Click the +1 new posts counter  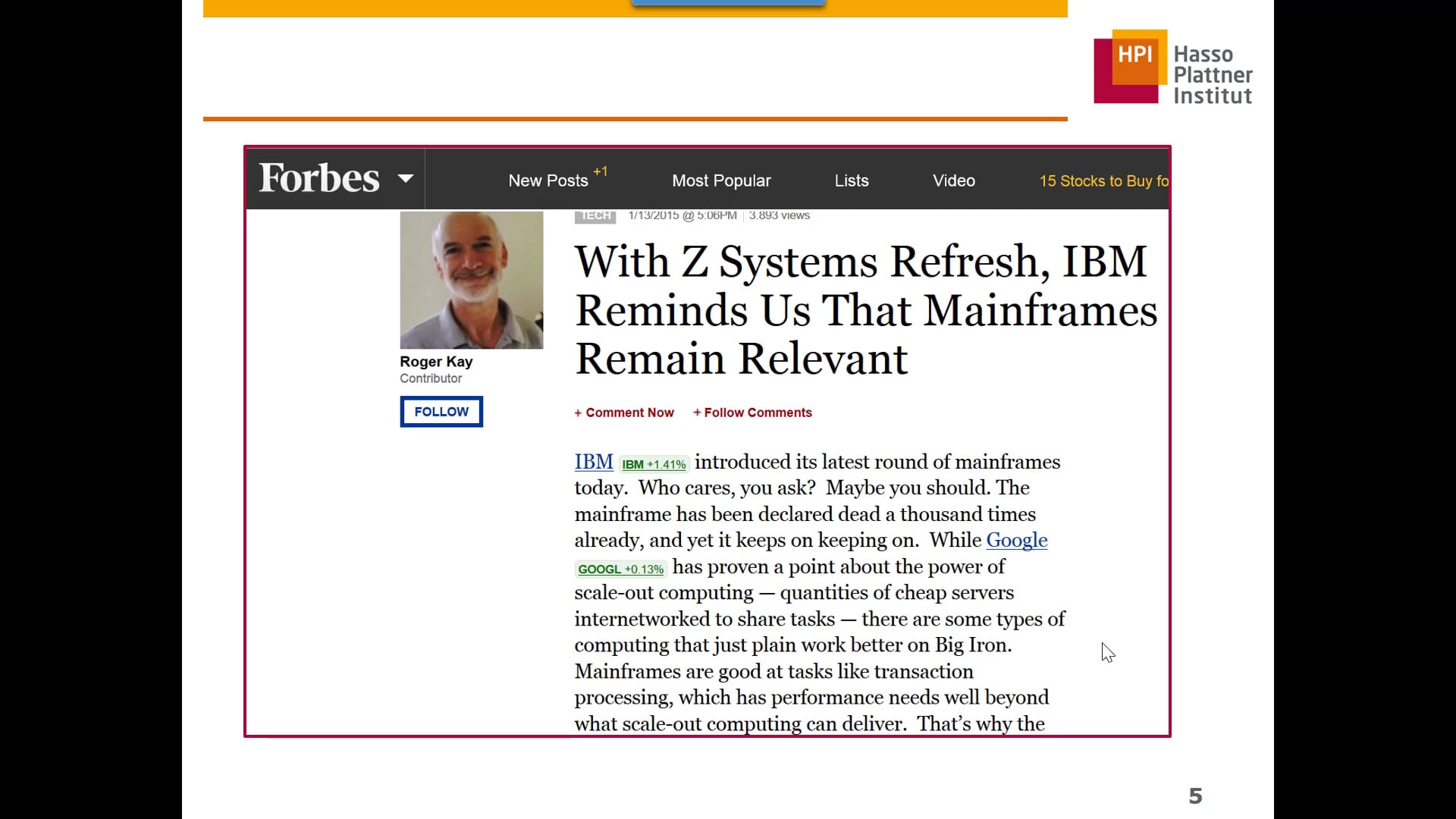coord(600,171)
